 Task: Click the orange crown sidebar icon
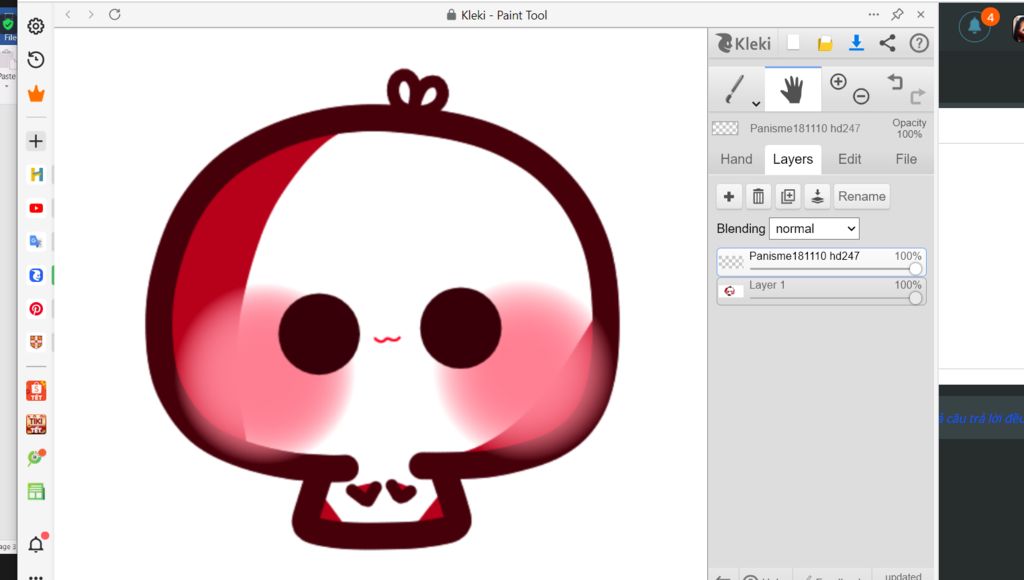(x=36, y=94)
